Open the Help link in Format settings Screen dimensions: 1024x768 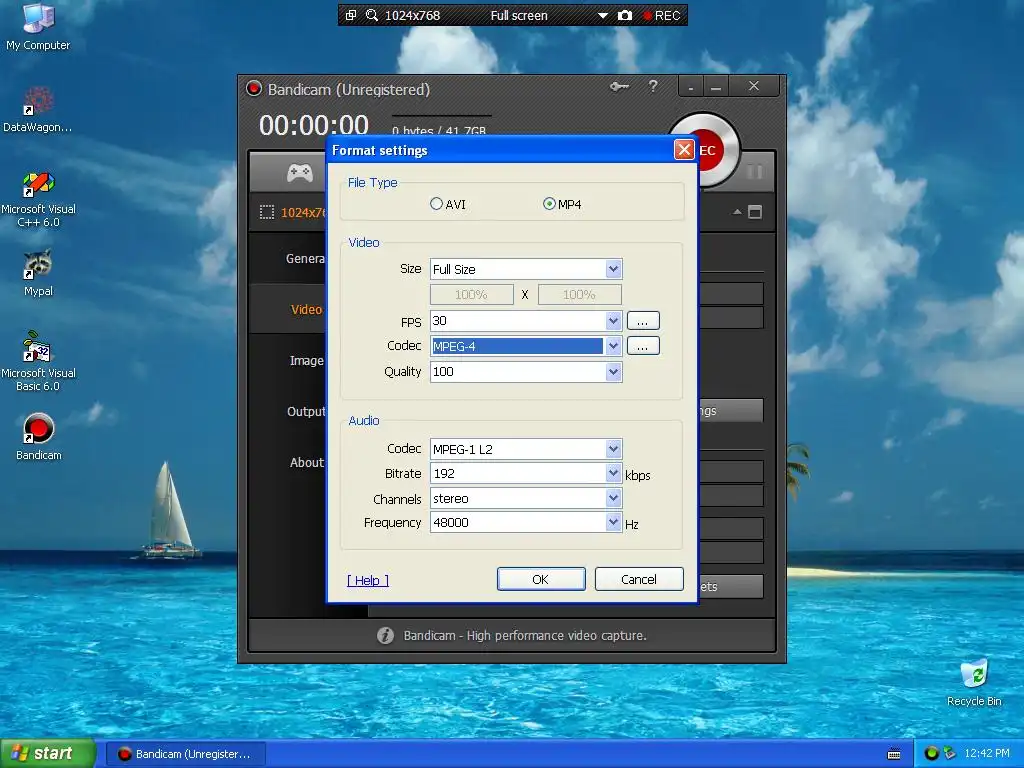click(x=368, y=581)
